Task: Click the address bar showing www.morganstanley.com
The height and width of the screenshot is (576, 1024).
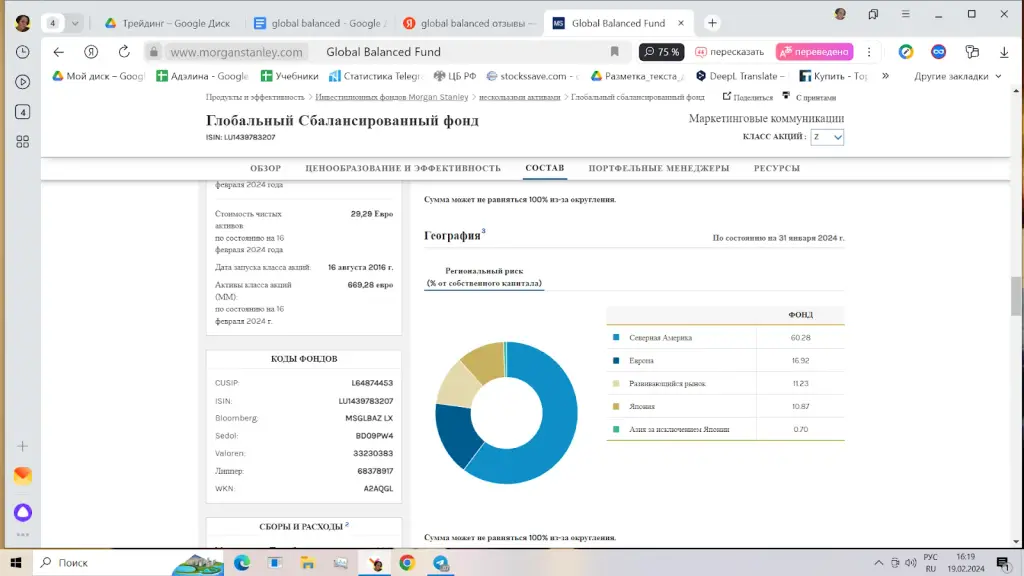Action: tap(236, 52)
